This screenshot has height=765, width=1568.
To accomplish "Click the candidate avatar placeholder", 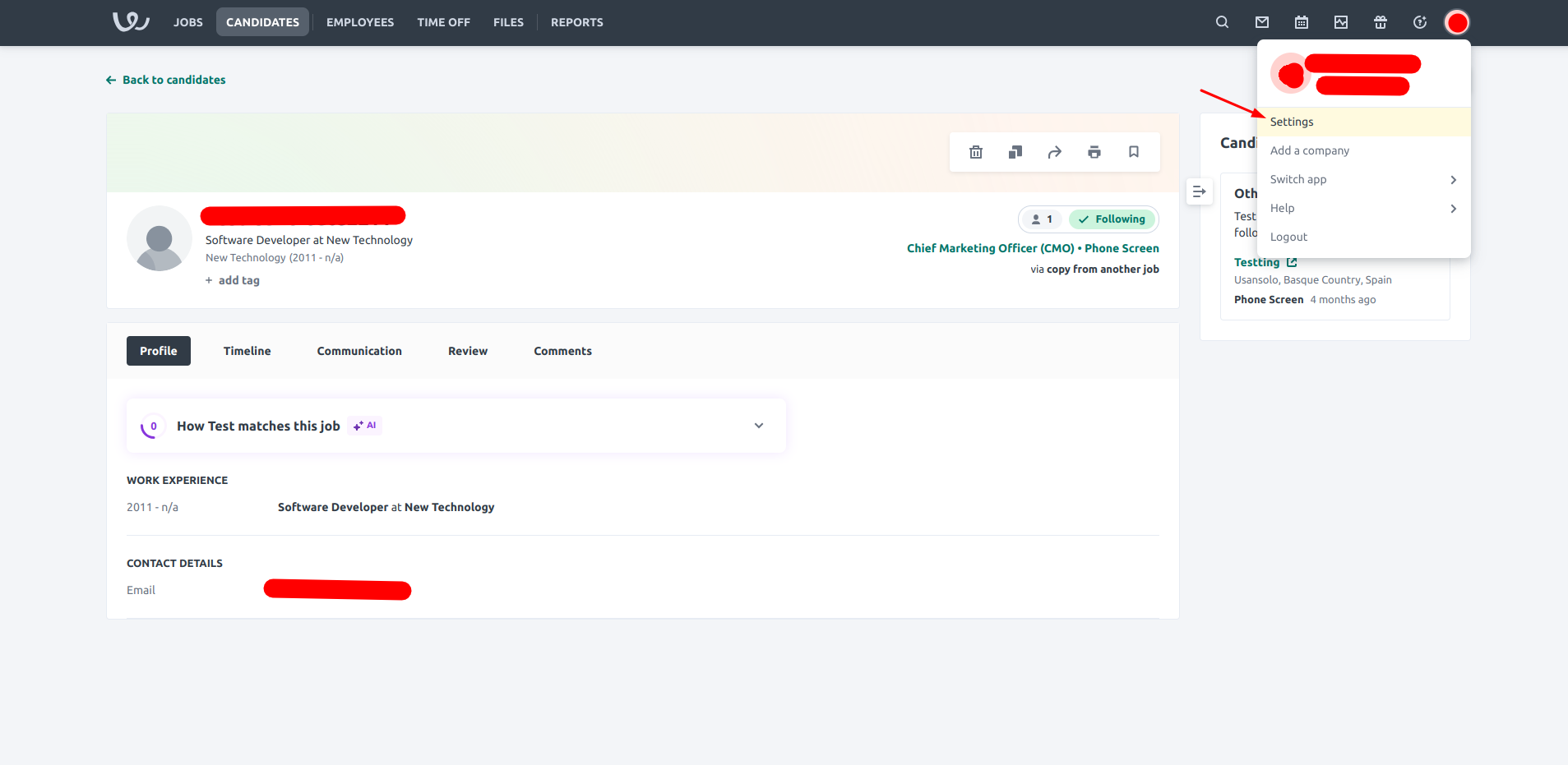I will click(x=160, y=238).
